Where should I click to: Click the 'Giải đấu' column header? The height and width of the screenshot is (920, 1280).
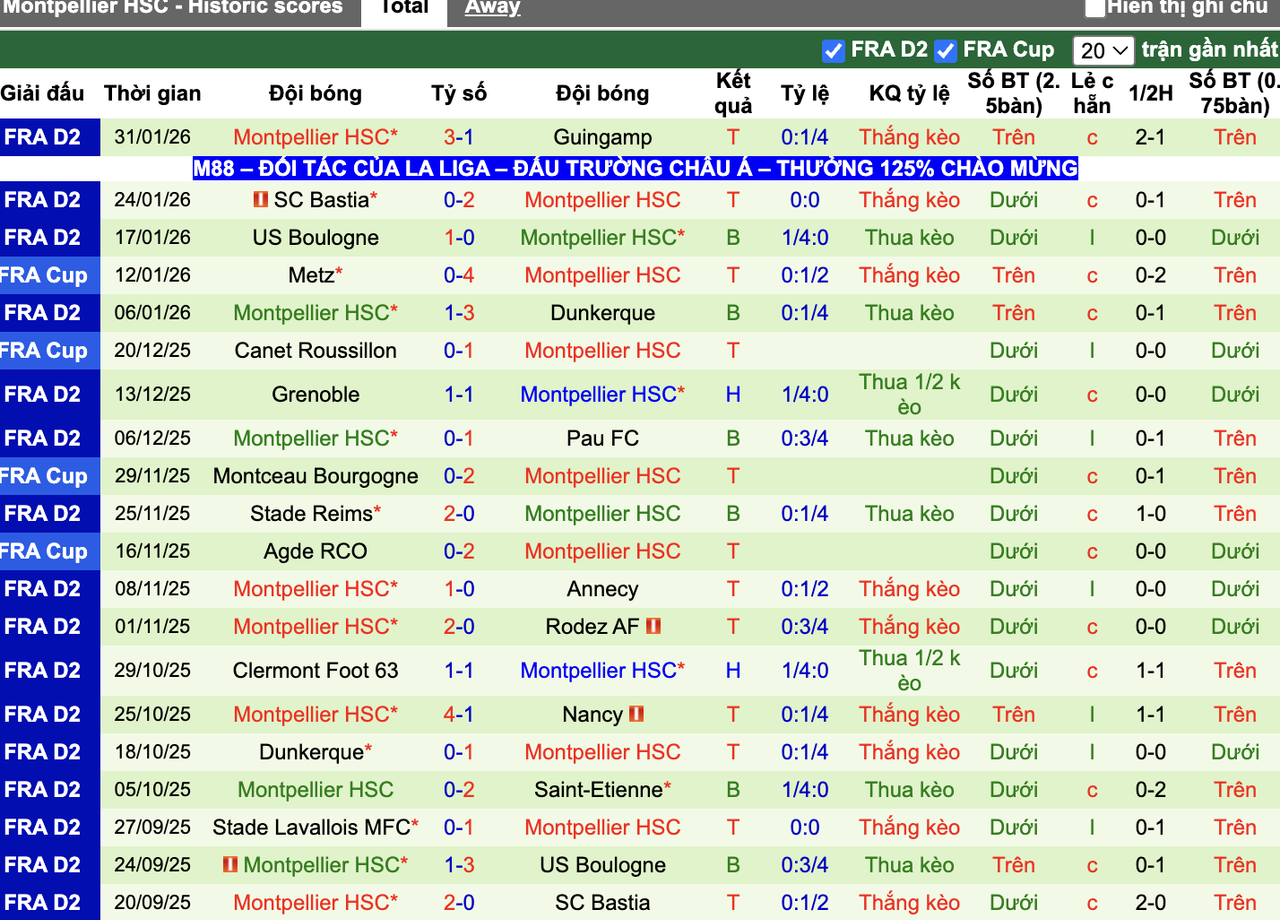(42, 94)
